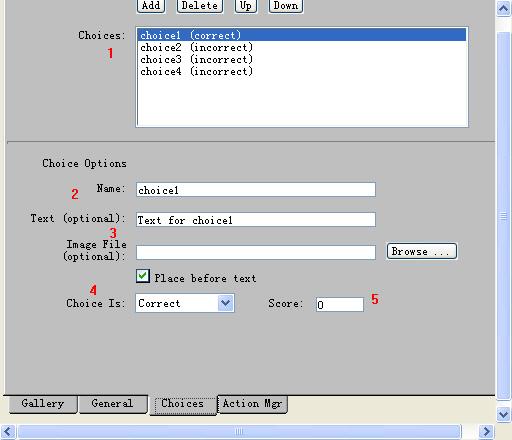Image resolution: width=512 pixels, height=440 pixels.
Task: Click the Text (optional) input field
Action: coord(256,220)
